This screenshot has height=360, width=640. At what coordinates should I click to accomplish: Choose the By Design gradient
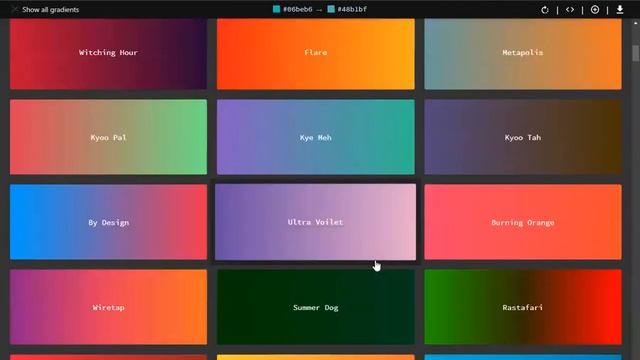click(x=108, y=222)
